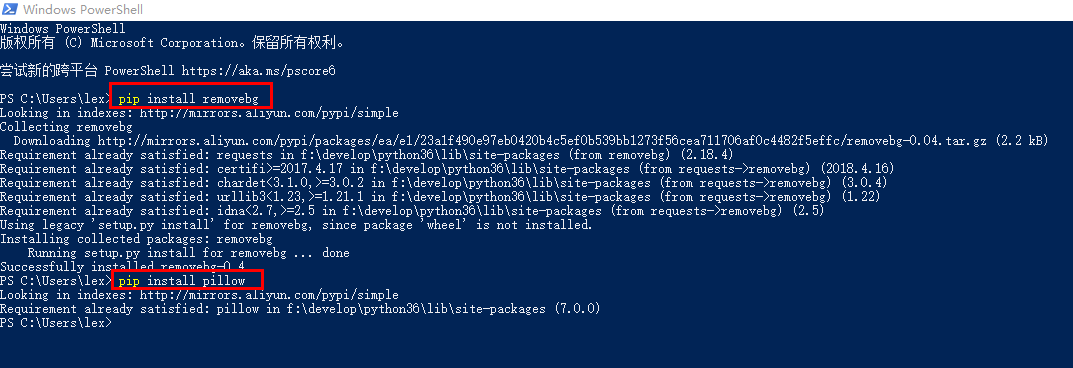Click 'Installing collected packages: removebg' line

click(x=136, y=239)
